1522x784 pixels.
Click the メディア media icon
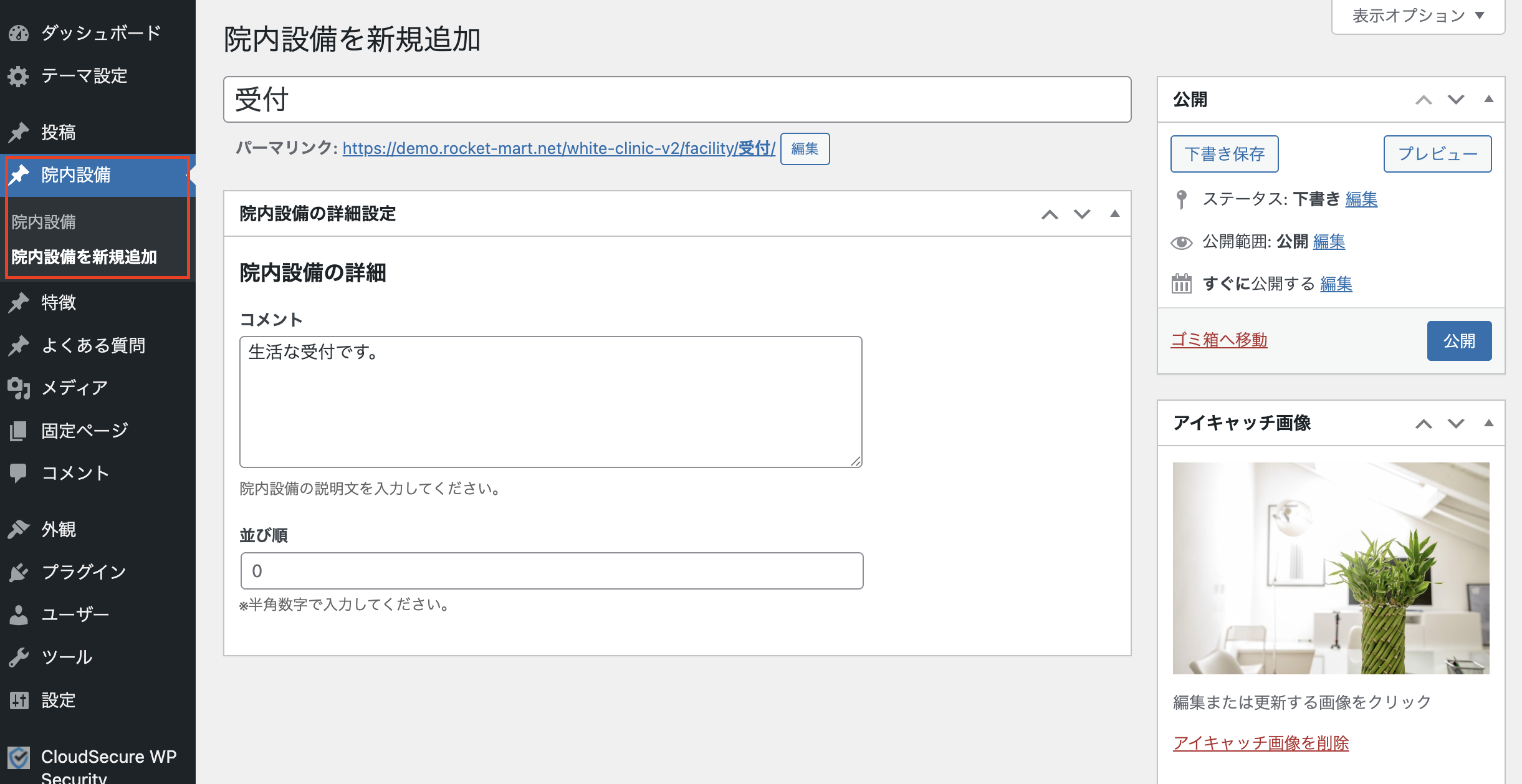tap(19, 388)
